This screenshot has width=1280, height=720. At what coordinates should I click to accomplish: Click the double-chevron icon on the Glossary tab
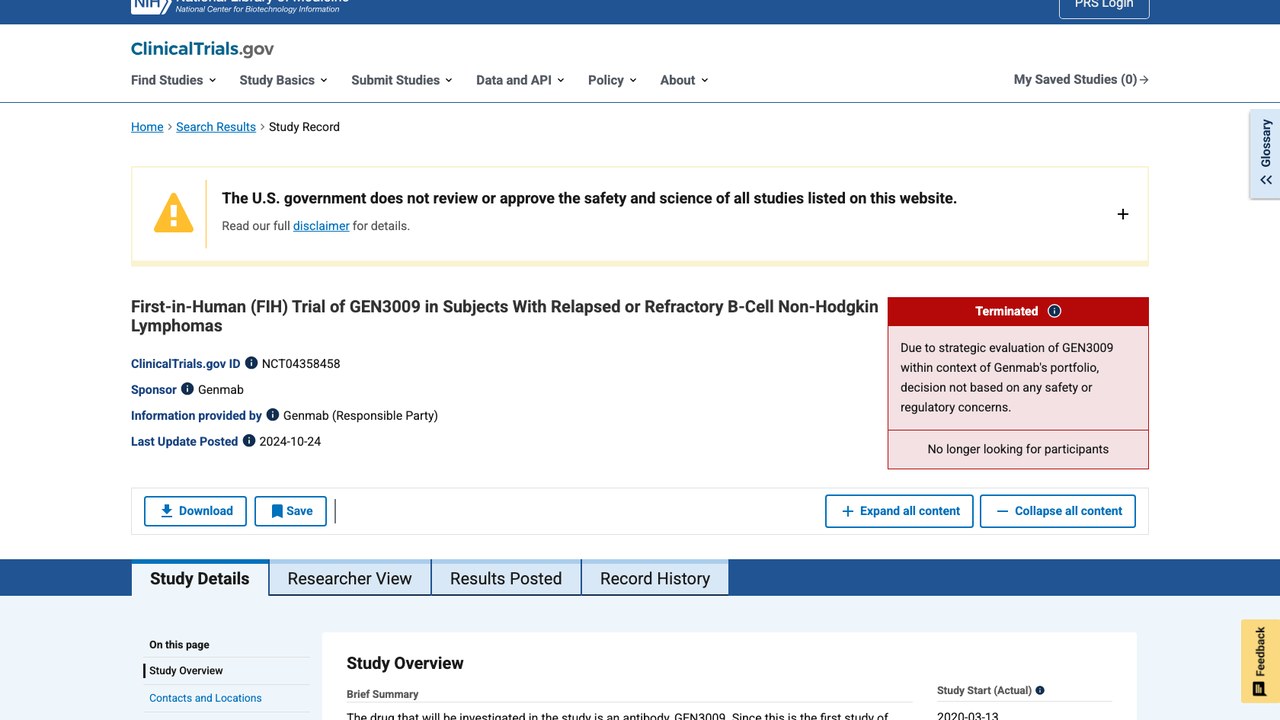point(1266,180)
